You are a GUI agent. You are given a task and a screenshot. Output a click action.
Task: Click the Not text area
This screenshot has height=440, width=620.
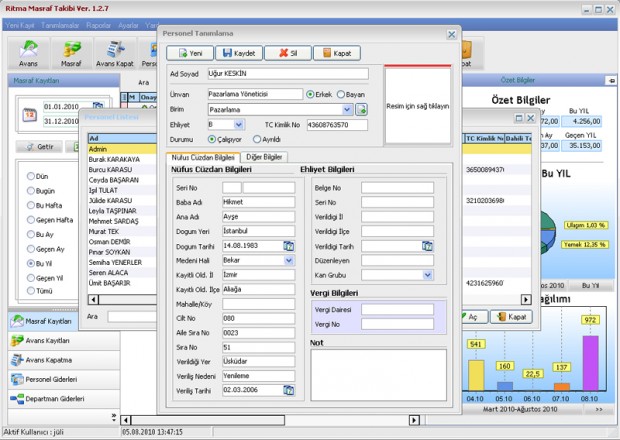coord(378,375)
